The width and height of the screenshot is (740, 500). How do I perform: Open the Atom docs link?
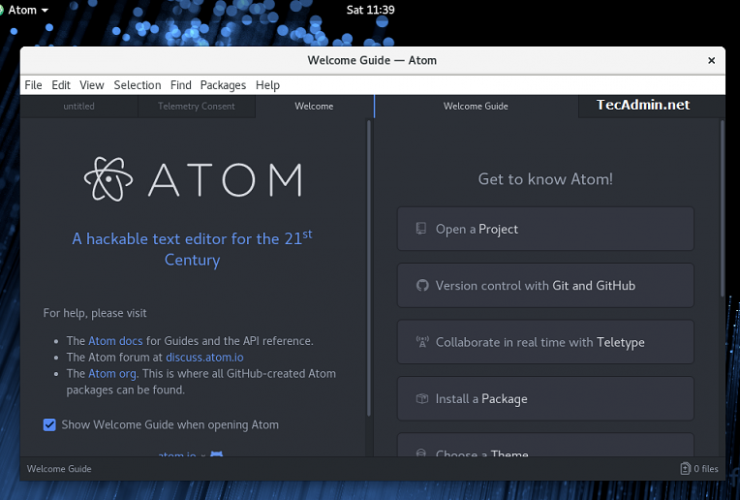tap(116, 341)
